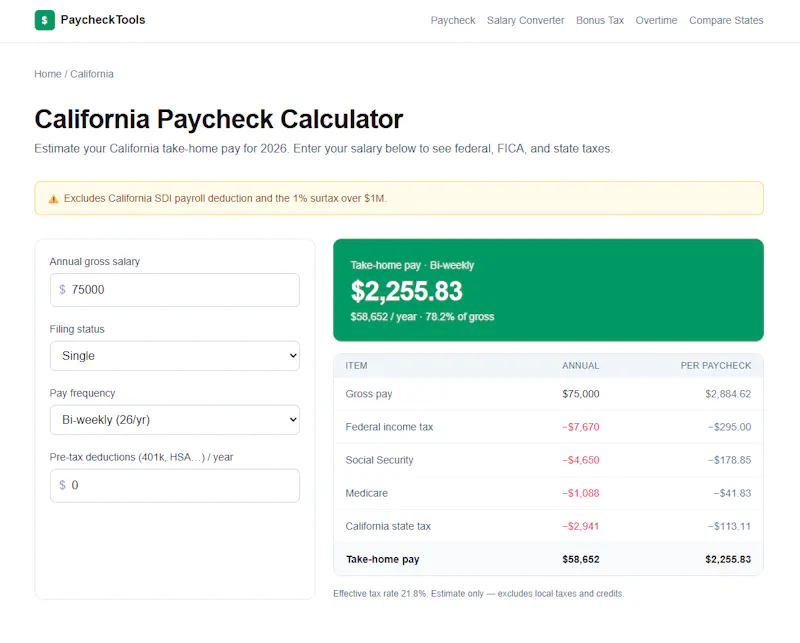800x643 pixels.
Task: Click the California Paycheck Calculator heading
Action: pos(218,119)
